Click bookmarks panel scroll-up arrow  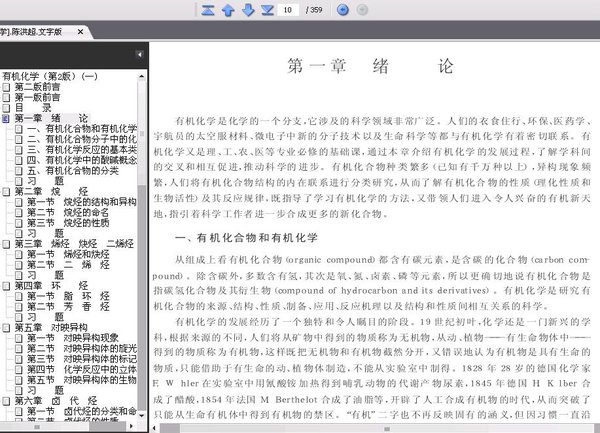142,76
